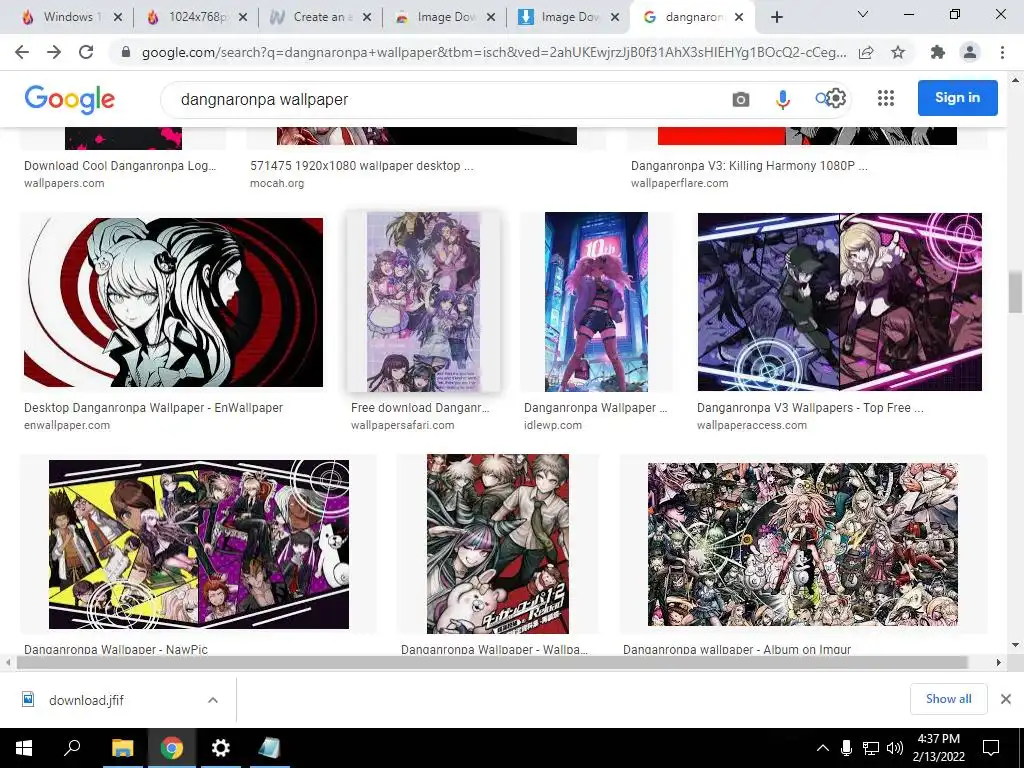
Task: Click the horizontal scrollbar right arrow
Action: coord(999,662)
